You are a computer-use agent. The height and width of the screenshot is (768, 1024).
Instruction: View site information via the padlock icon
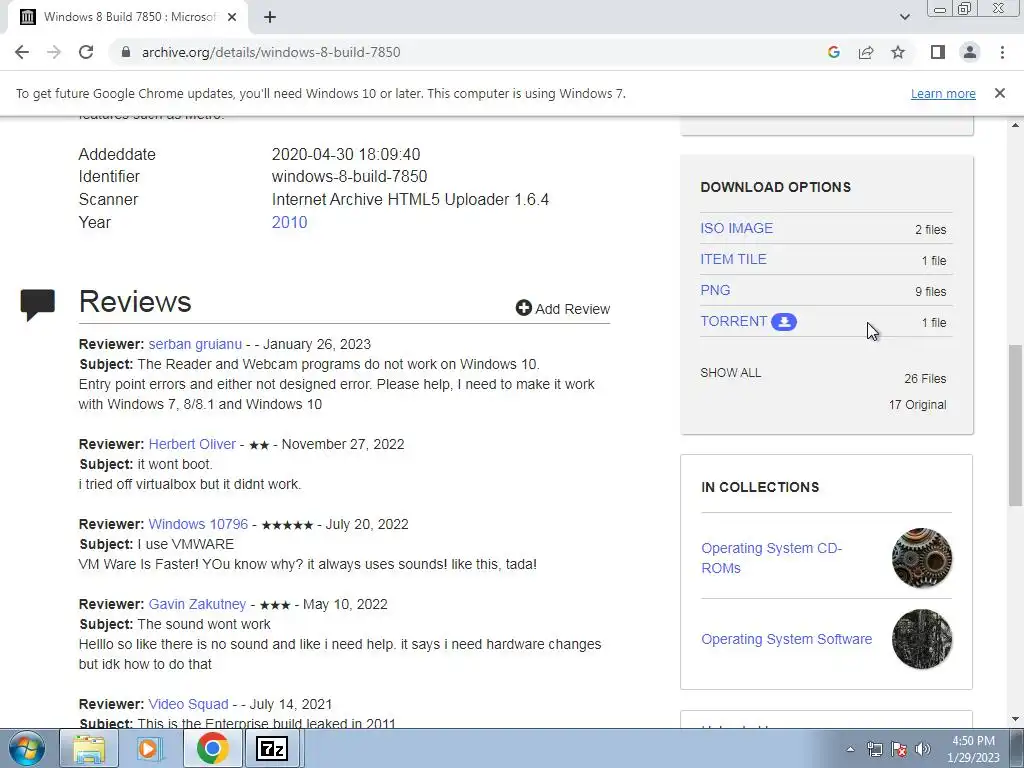pos(126,52)
